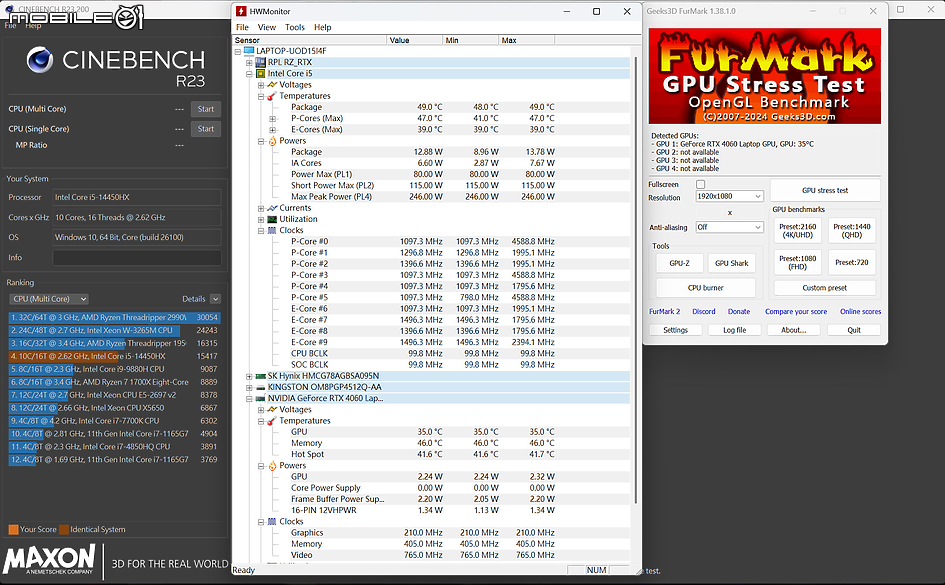Run the Preset:1080 (FHD) benchmark
Screen dimensions: 945x585
click(x=797, y=263)
